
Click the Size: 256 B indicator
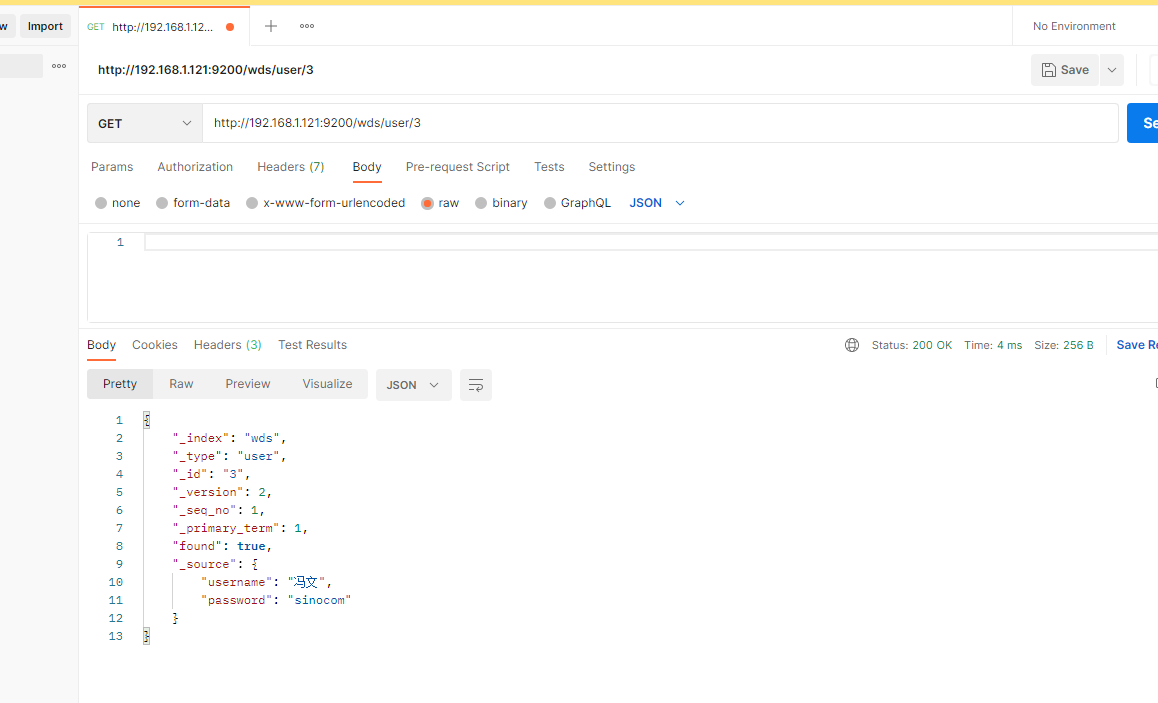(1063, 345)
